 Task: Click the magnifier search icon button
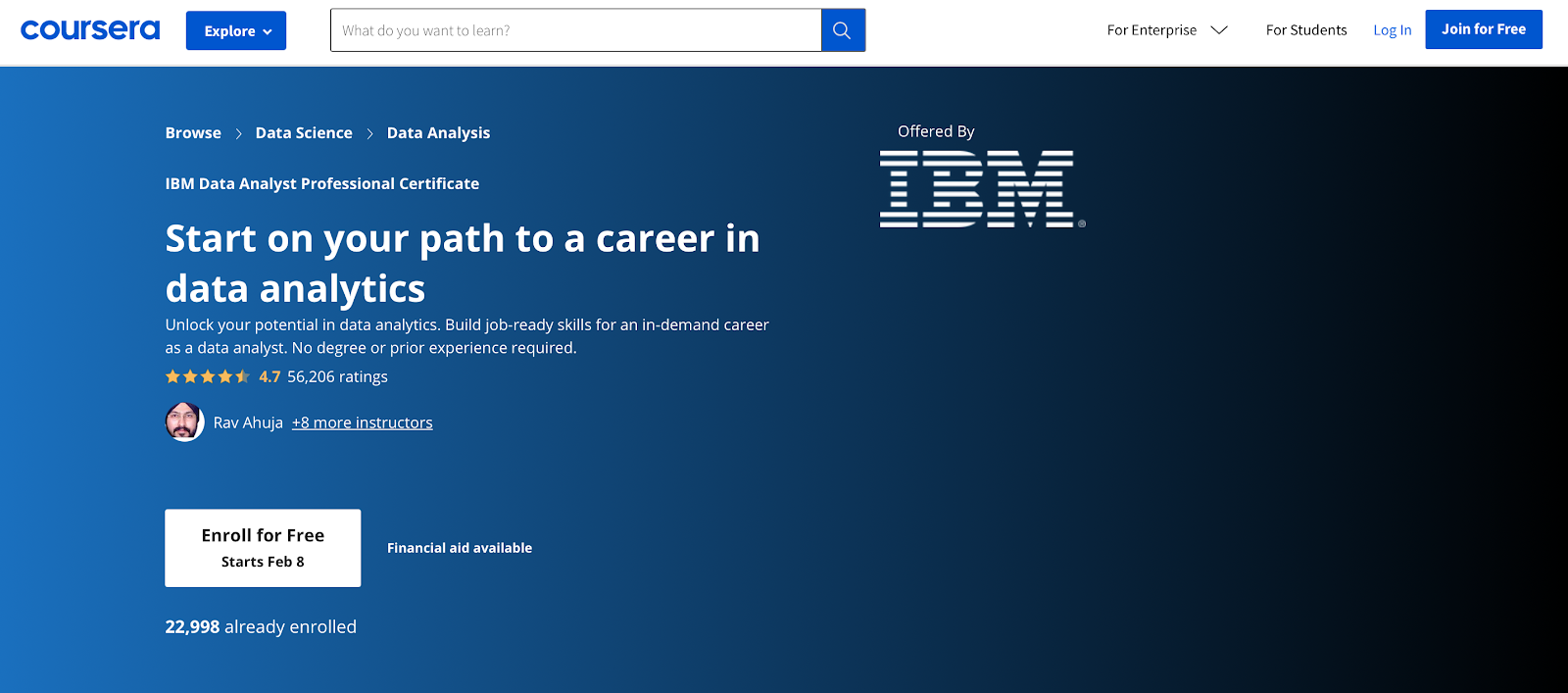[x=843, y=30]
